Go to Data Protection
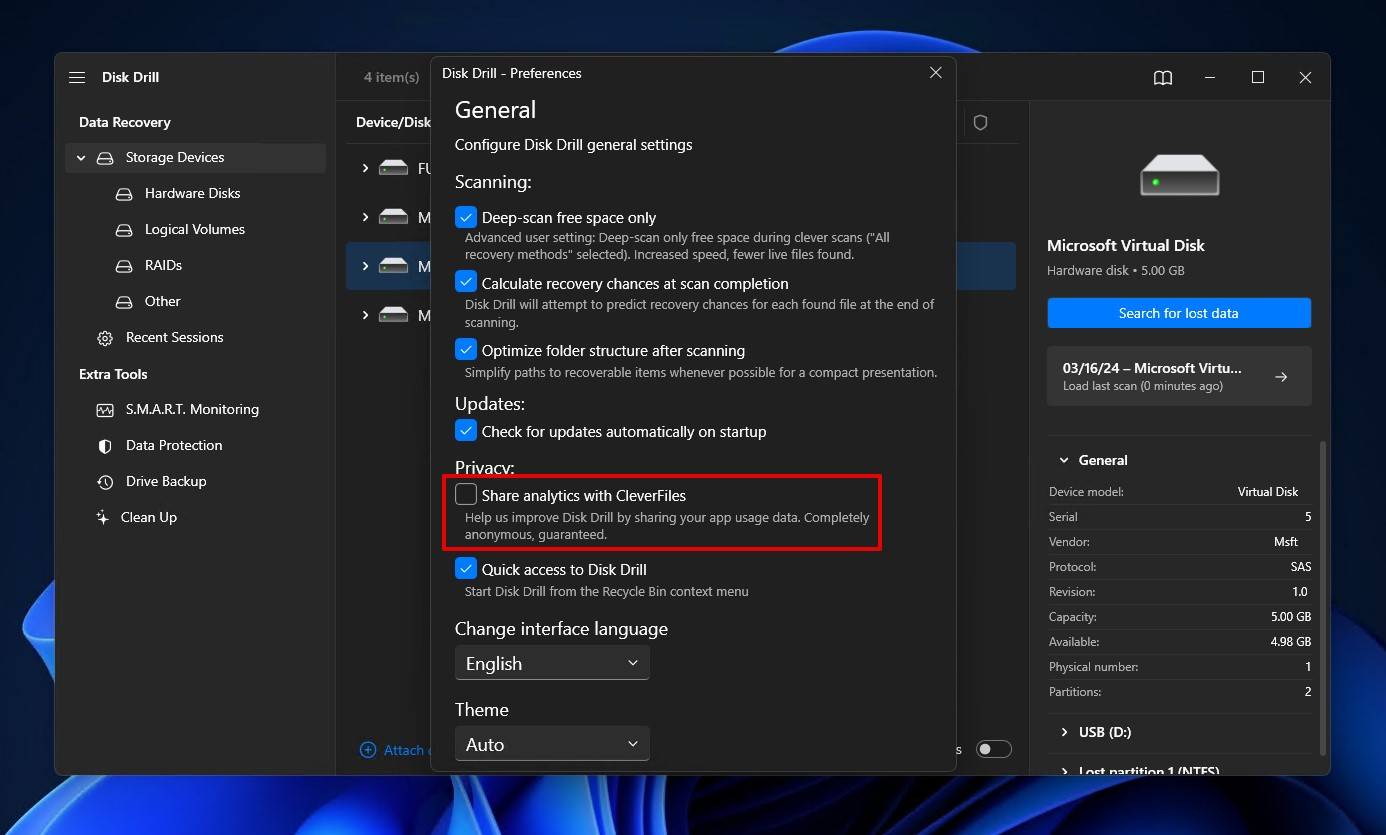This screenshot has height=835, width=1386. (x=174, y=445)
